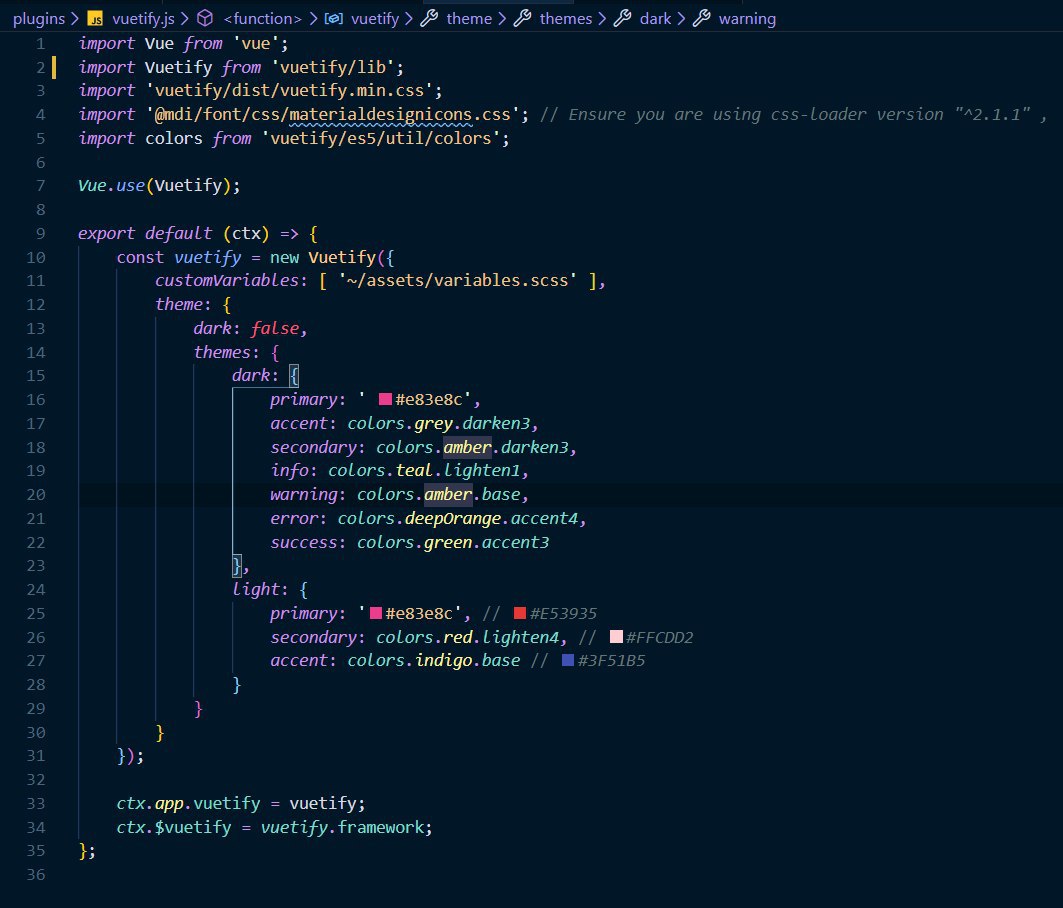Click highlighted 'amber' on warning line
Screen dimensions: 1063x908
[448, 495]
